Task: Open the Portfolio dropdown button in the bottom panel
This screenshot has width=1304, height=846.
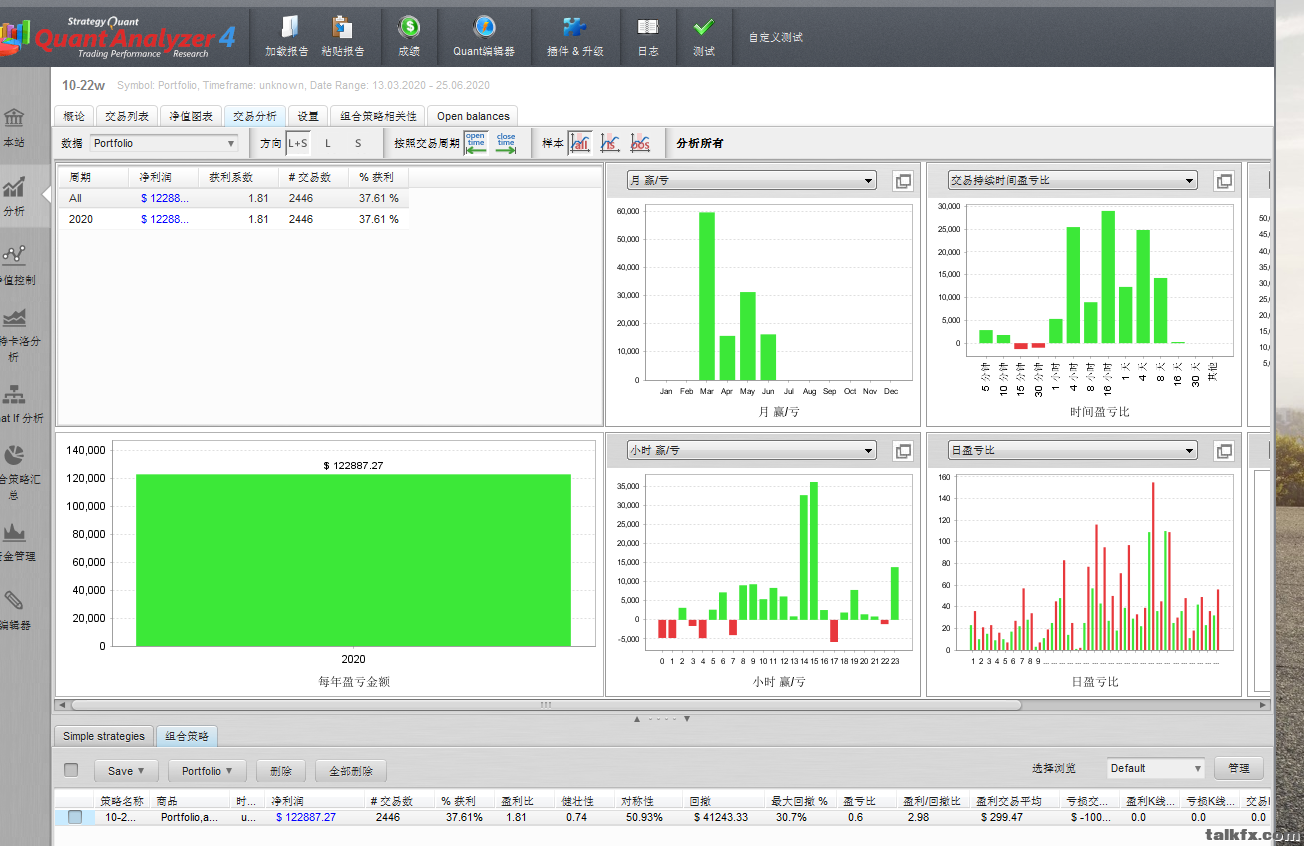Action: [x=207, y=771]
